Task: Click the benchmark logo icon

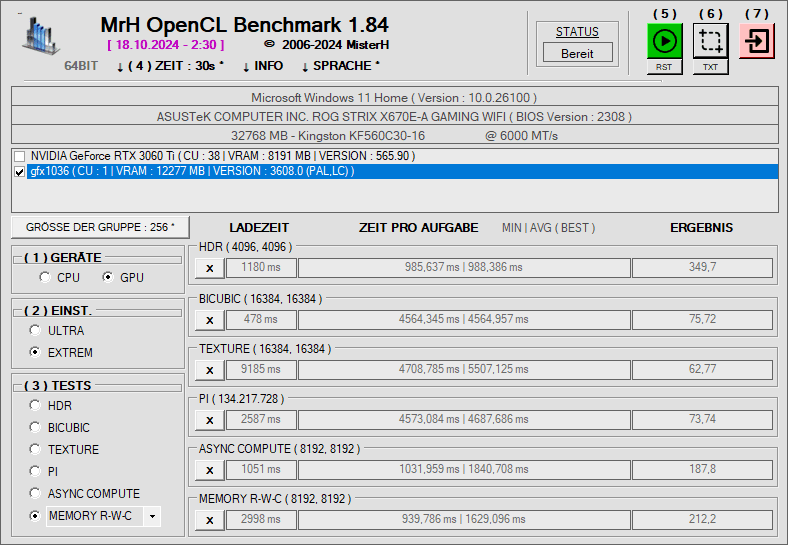Action: tap(41, 35)
